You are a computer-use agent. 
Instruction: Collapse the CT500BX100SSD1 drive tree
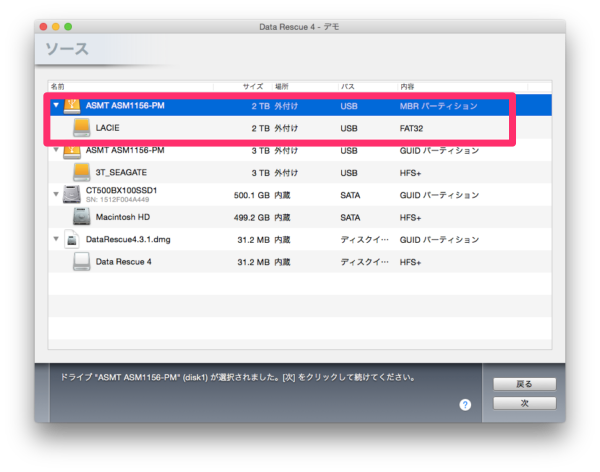pos(56,194)
